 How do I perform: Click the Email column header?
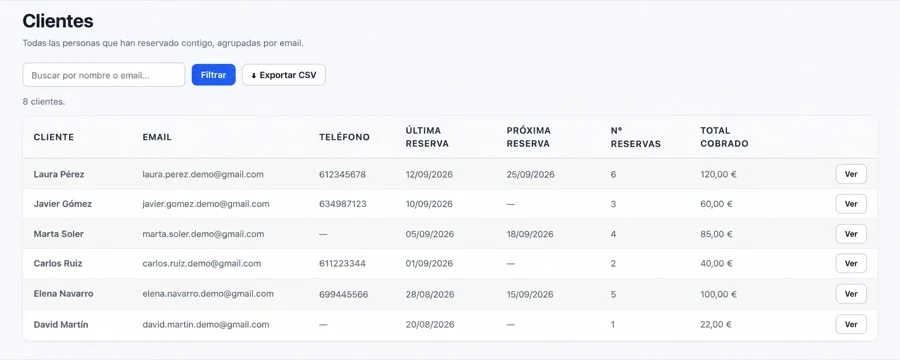coord(157,137)
